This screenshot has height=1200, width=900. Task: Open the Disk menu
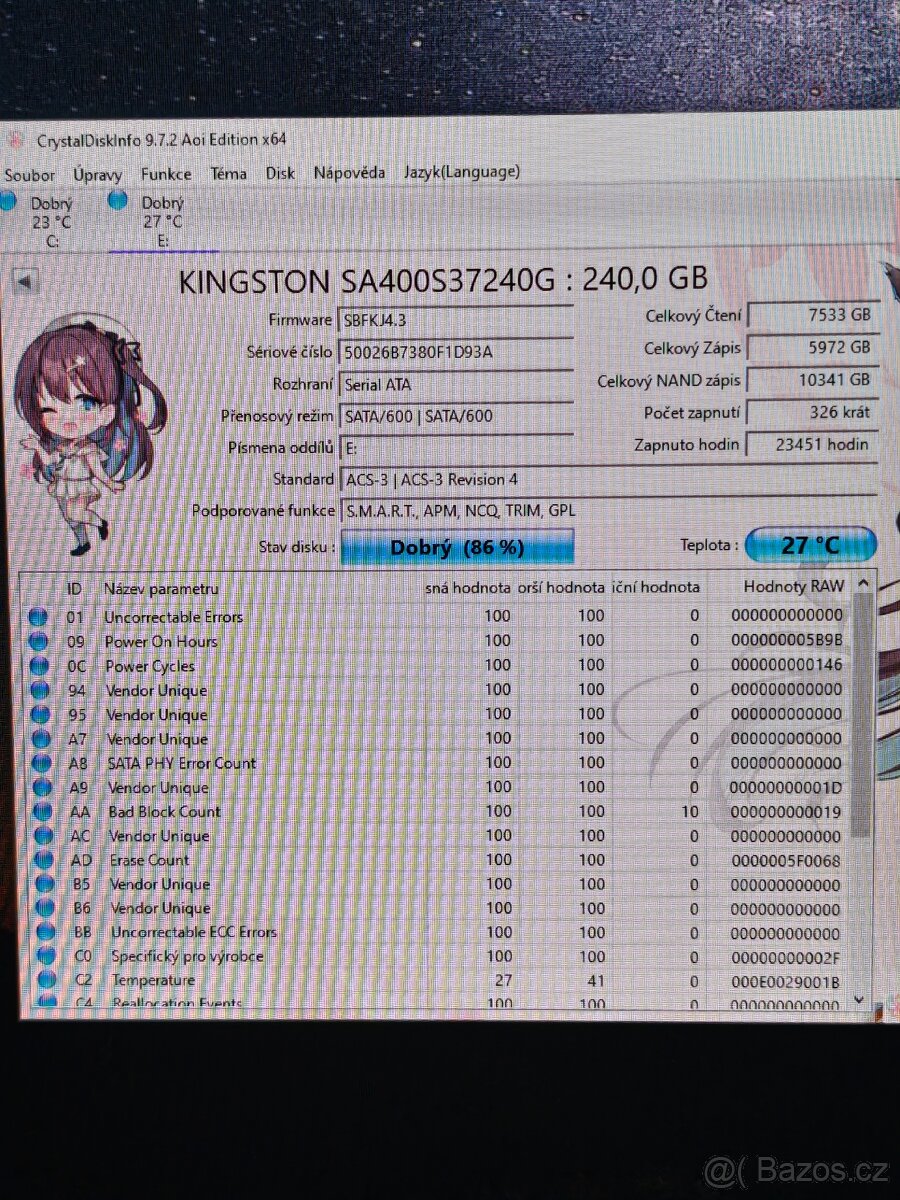click(x=279, y=174)
